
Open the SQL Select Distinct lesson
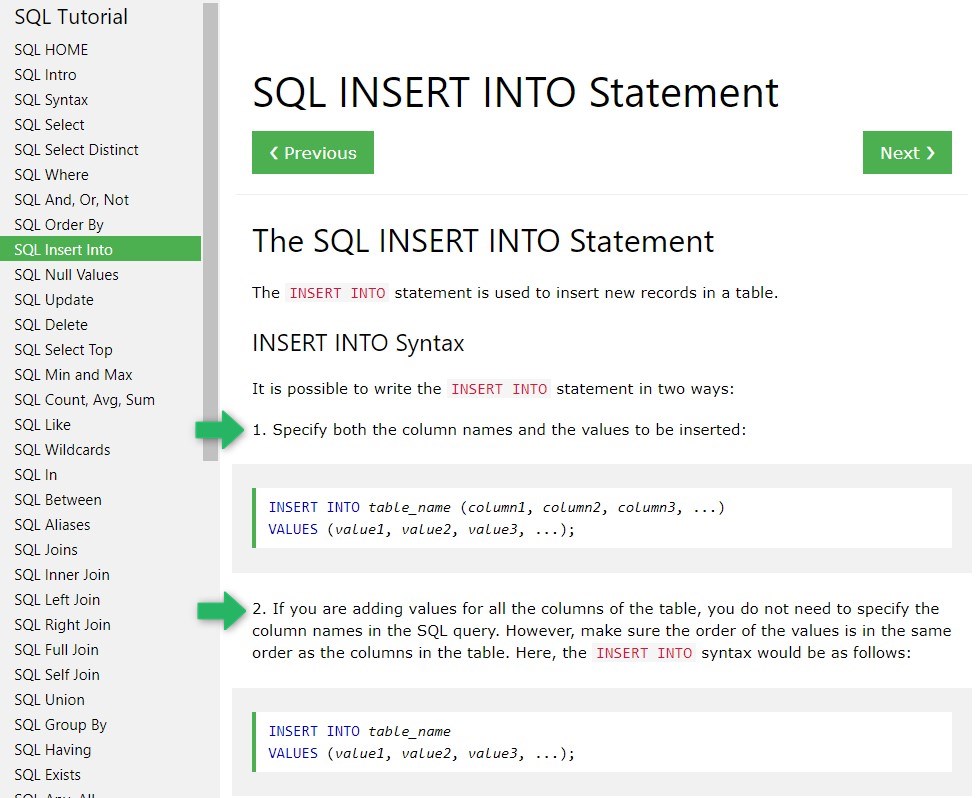click(x=76, y=149)
